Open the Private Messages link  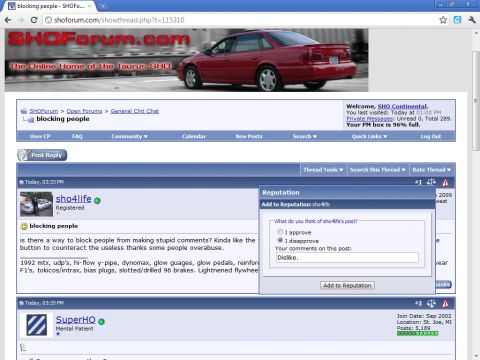point(370,119)
